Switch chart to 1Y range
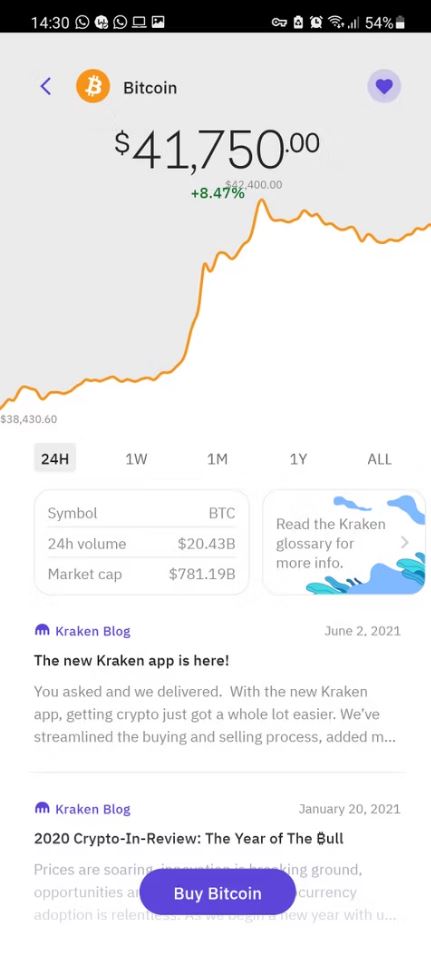This screenshot has height=966, width=431. click(x=298, y=459)
